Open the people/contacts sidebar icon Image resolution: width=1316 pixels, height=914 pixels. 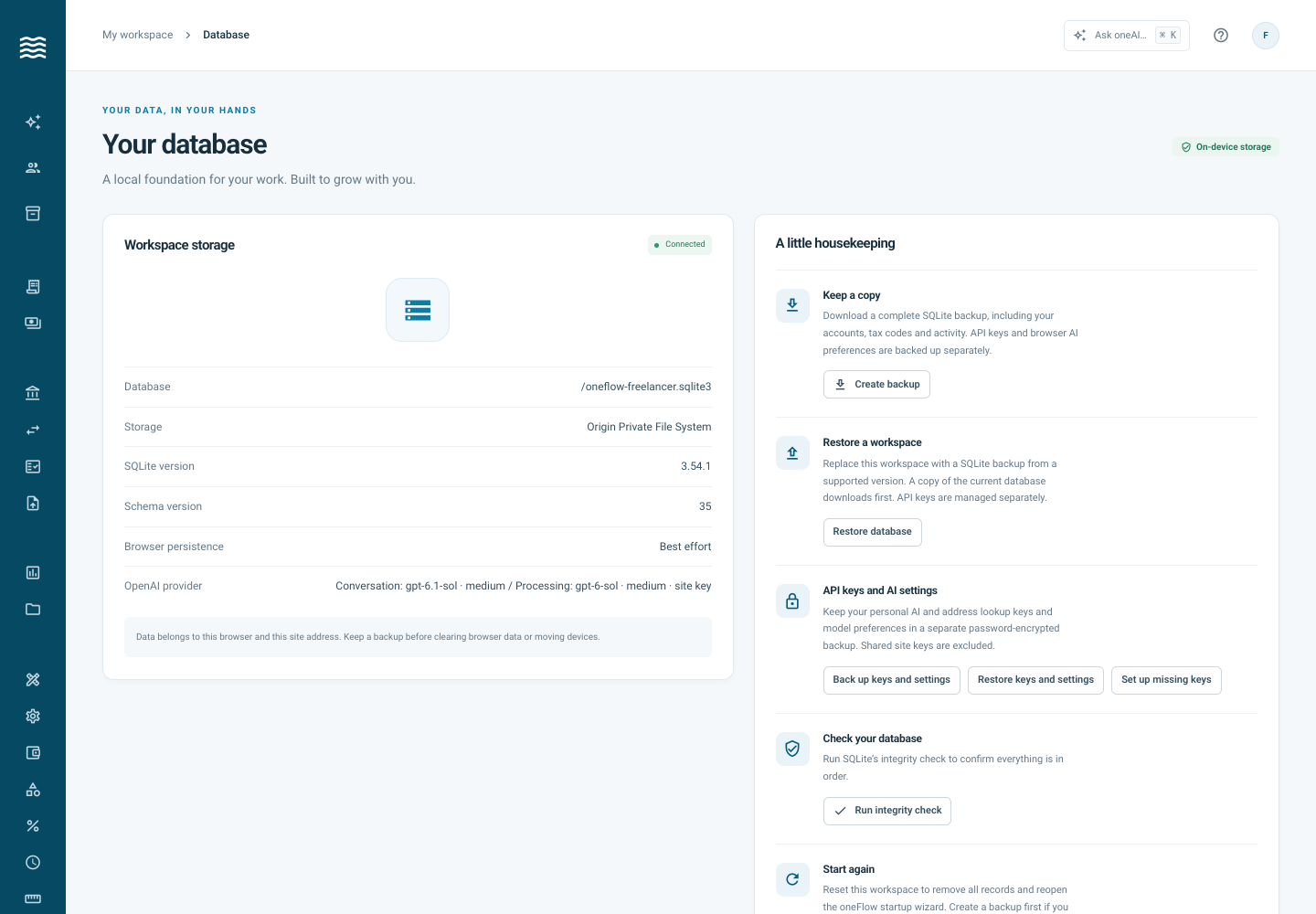(33, 168)
